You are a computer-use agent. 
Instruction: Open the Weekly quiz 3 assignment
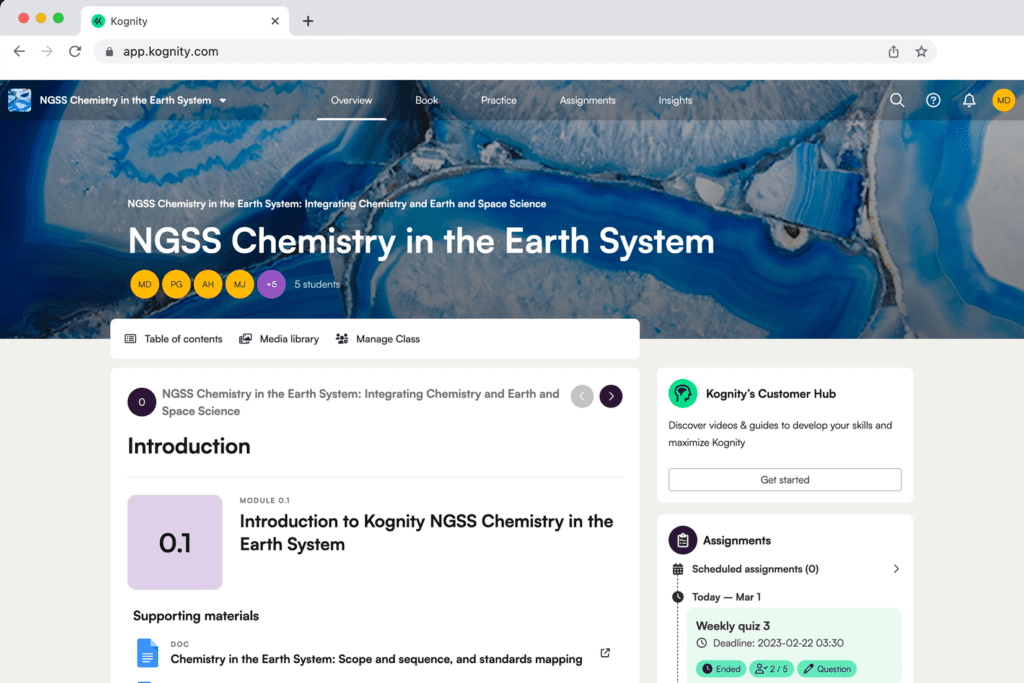733,625
